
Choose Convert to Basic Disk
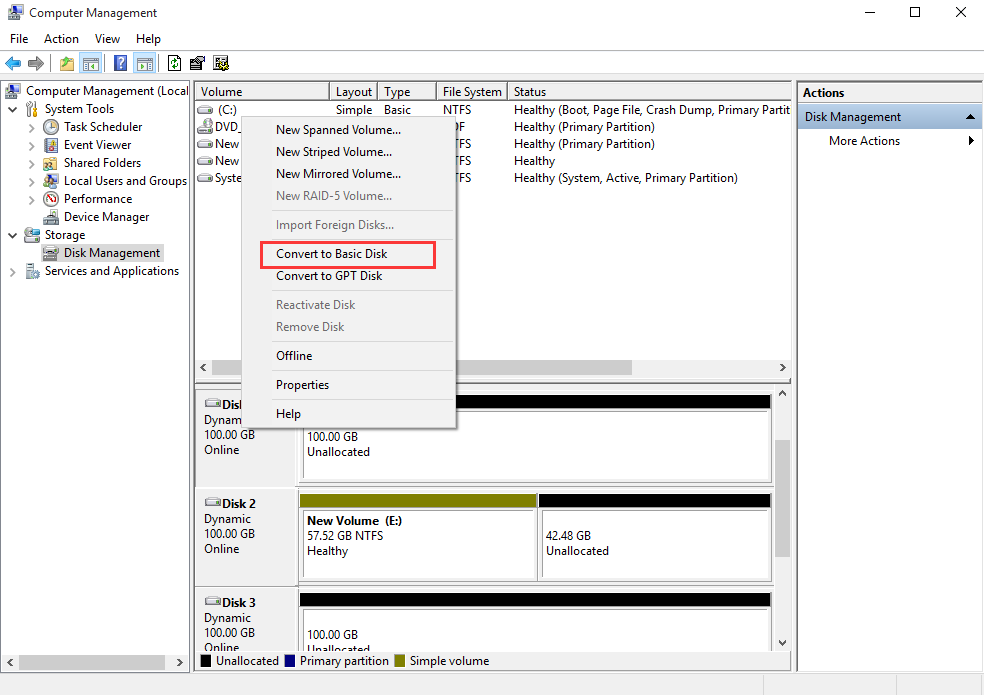[x=348, y=254]
